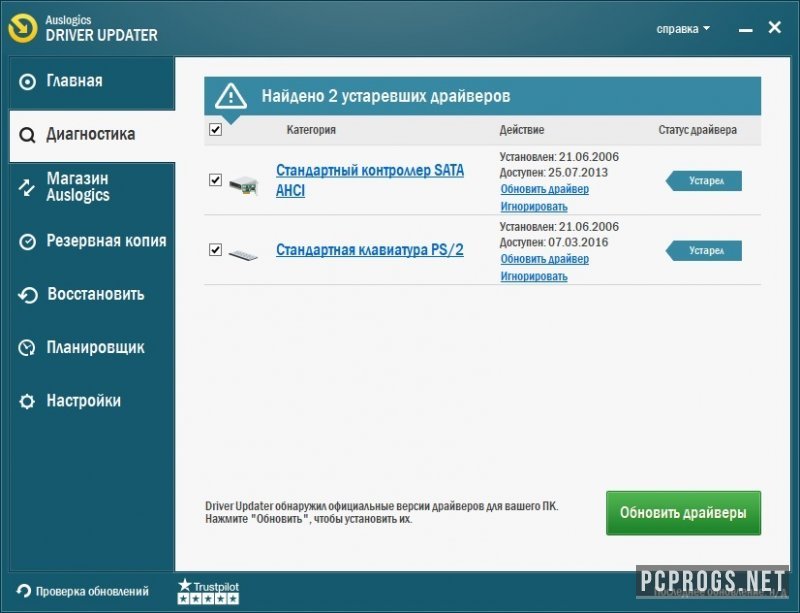Click the Auslogics Driver Updater logo icon
800x613 pixels.
[x=23, y=28]
